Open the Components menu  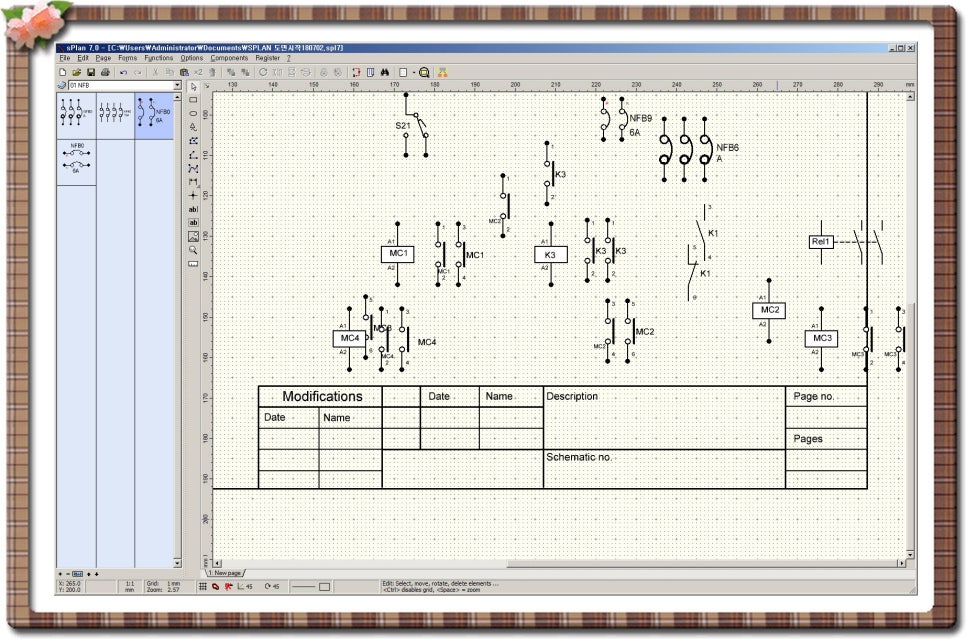tap(229, 58)
